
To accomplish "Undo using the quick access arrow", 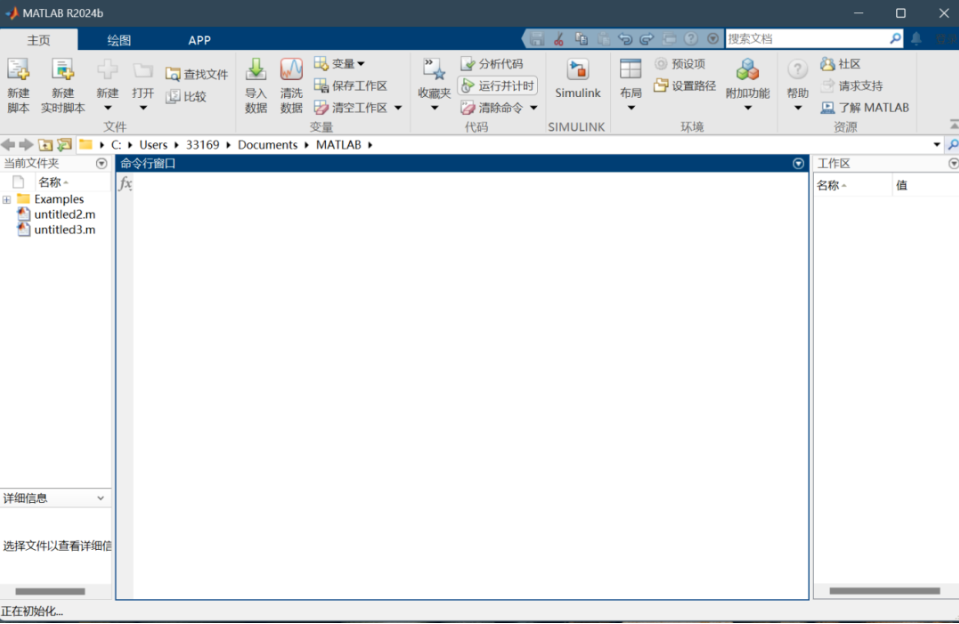I will pyautogui.click(x=625, y=39).
